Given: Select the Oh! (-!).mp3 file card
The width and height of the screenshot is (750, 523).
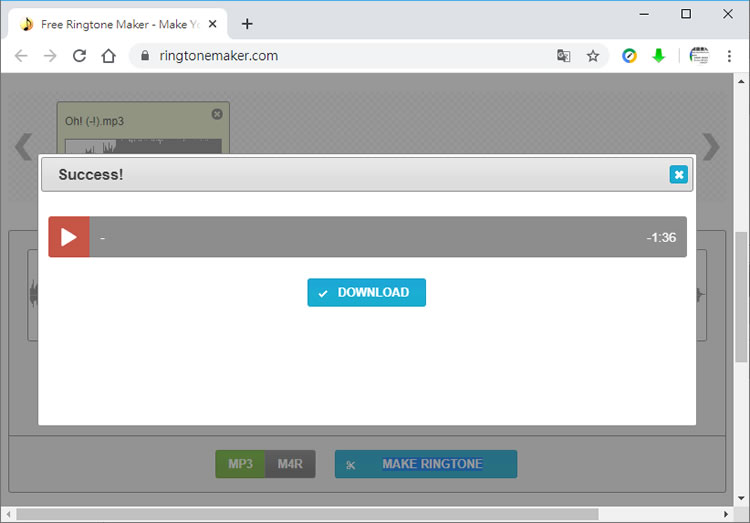Looking at the screenshot, I should click(x=143, y=127).
